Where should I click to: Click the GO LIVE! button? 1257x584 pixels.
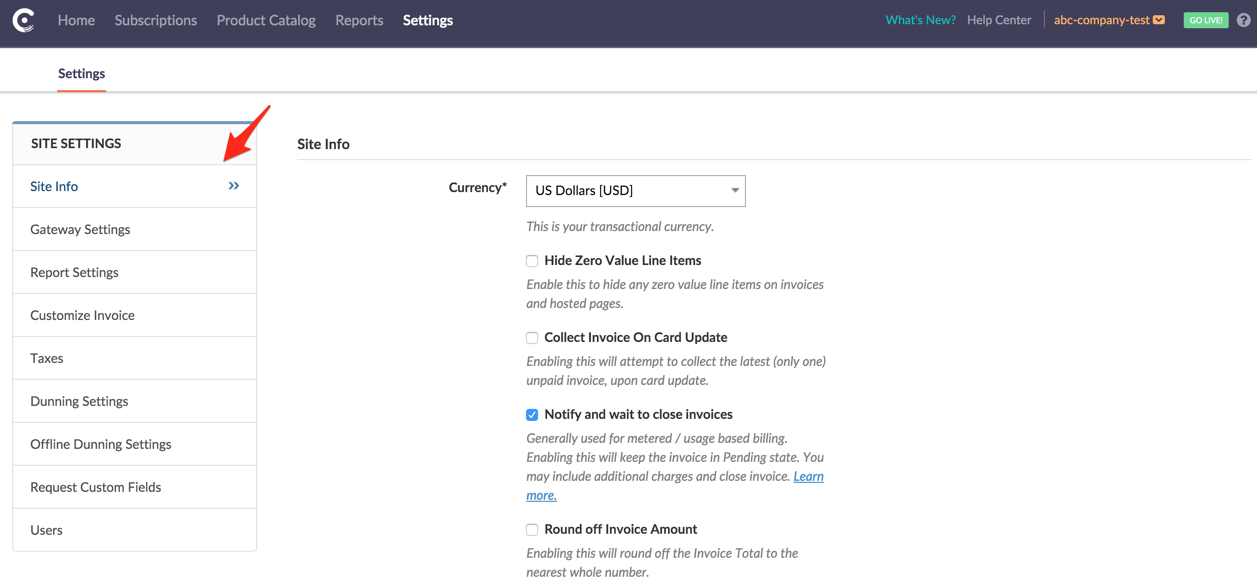(x=1205, y=20)
